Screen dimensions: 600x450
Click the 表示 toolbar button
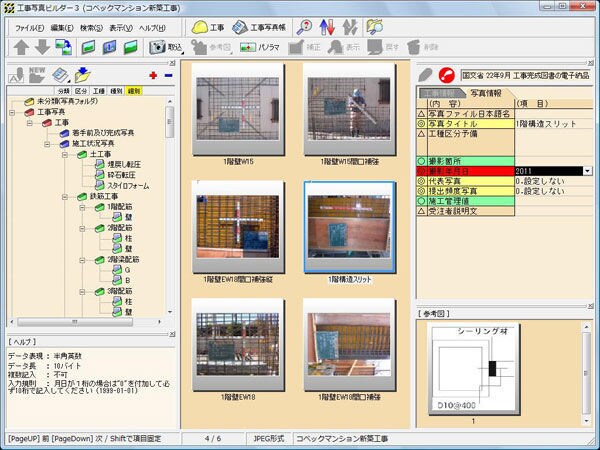[344, 47]
